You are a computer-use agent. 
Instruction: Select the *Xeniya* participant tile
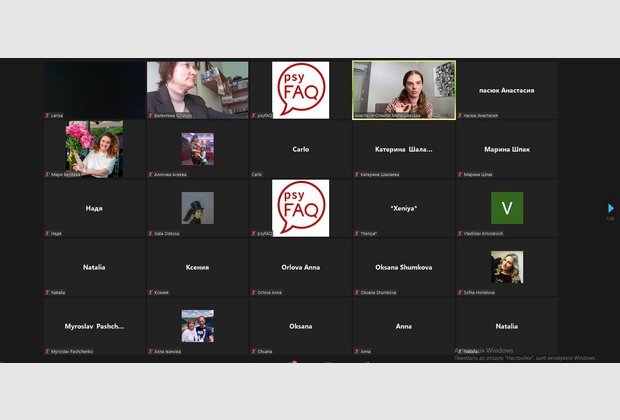(403, 207)
